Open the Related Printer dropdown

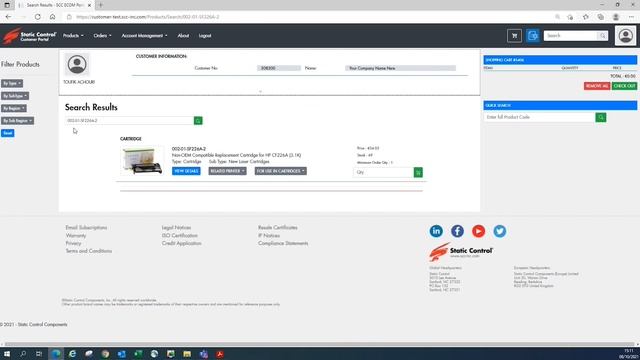click(227, 171)
